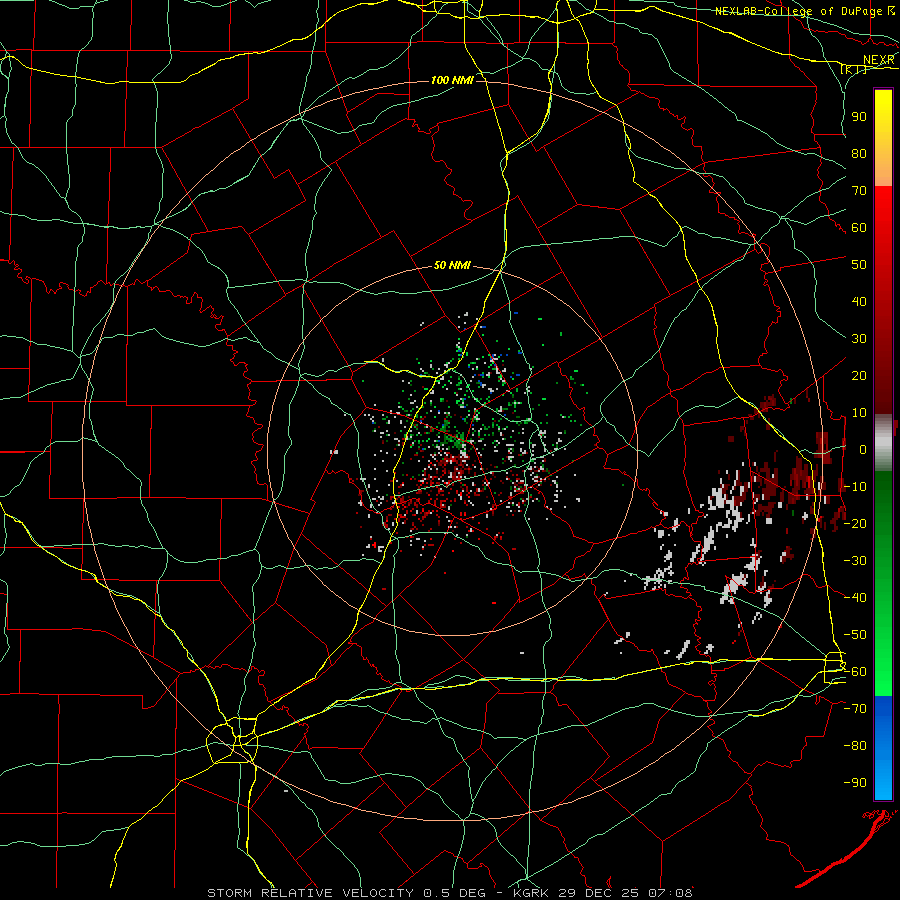Select the red band of the velocity scale

point(883,300)
